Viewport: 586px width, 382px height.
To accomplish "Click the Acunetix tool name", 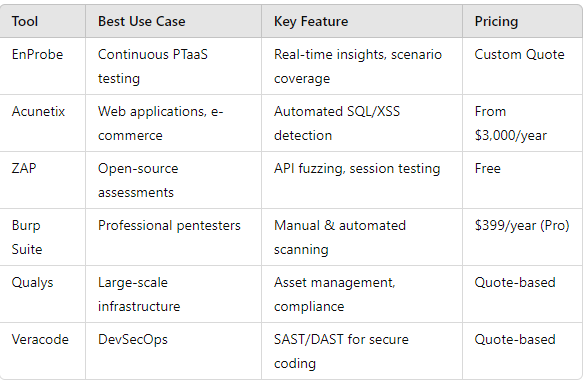I will [x=38, y=111].
